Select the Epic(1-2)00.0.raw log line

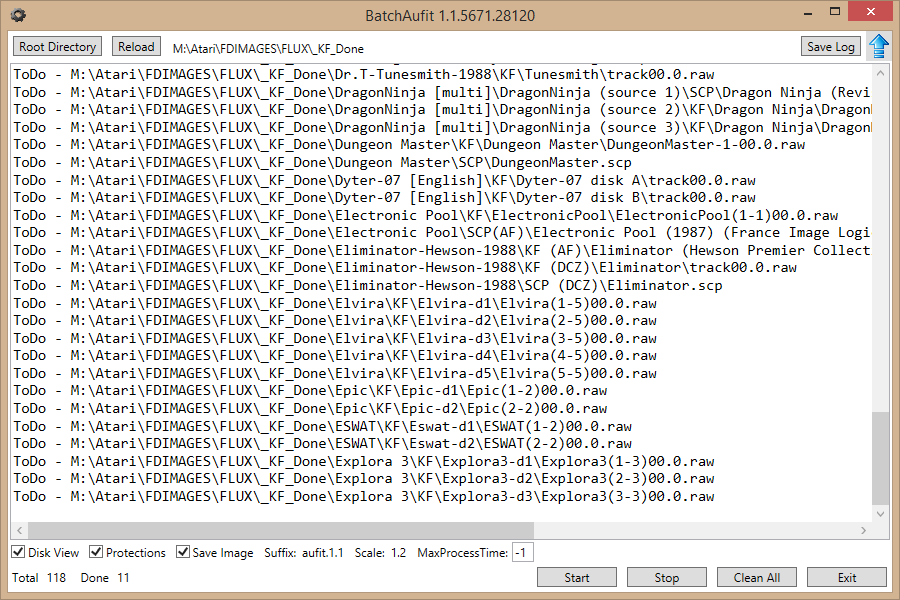coord(310,390)
